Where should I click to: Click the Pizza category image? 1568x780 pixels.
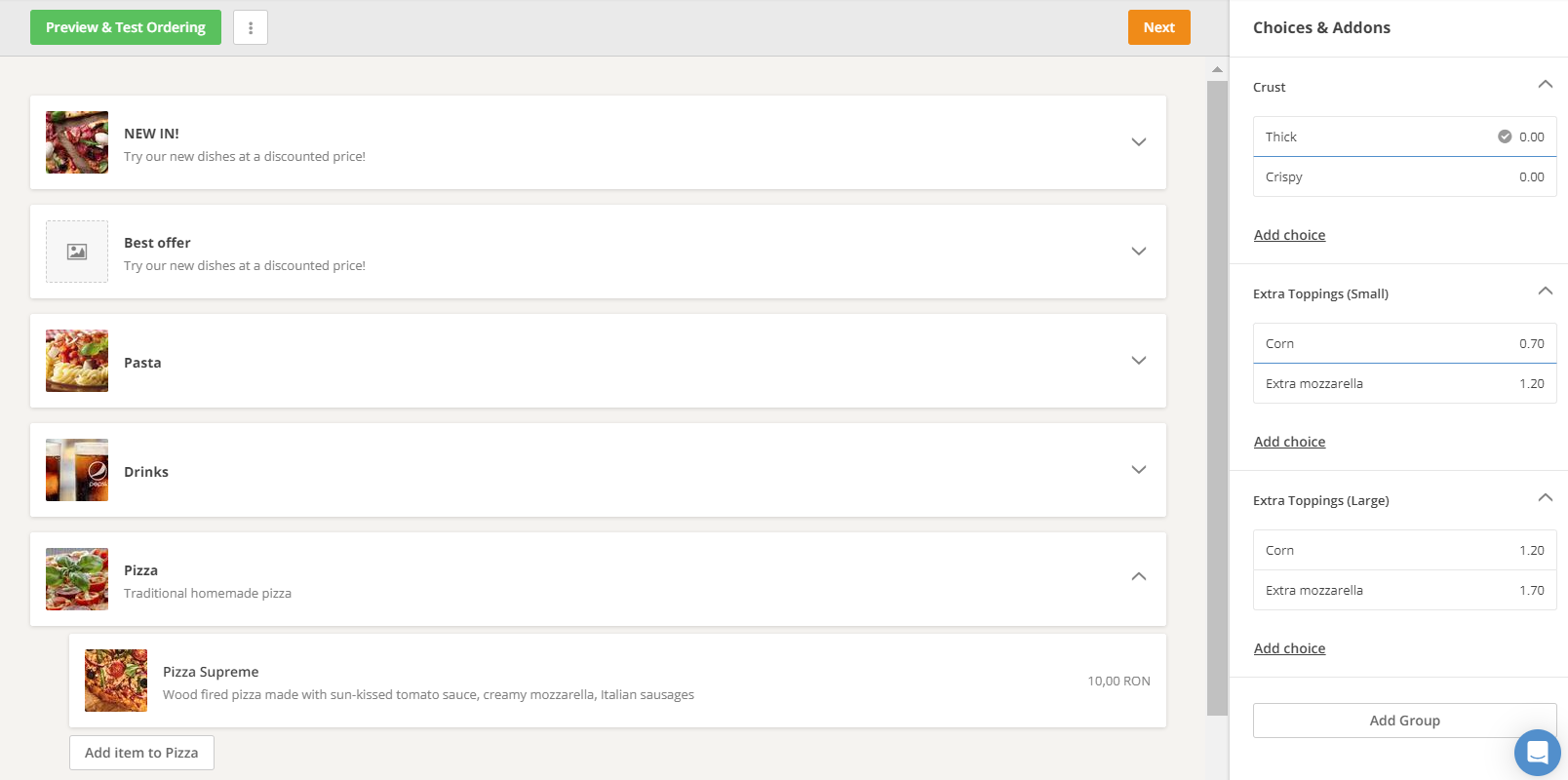point(77,579)
